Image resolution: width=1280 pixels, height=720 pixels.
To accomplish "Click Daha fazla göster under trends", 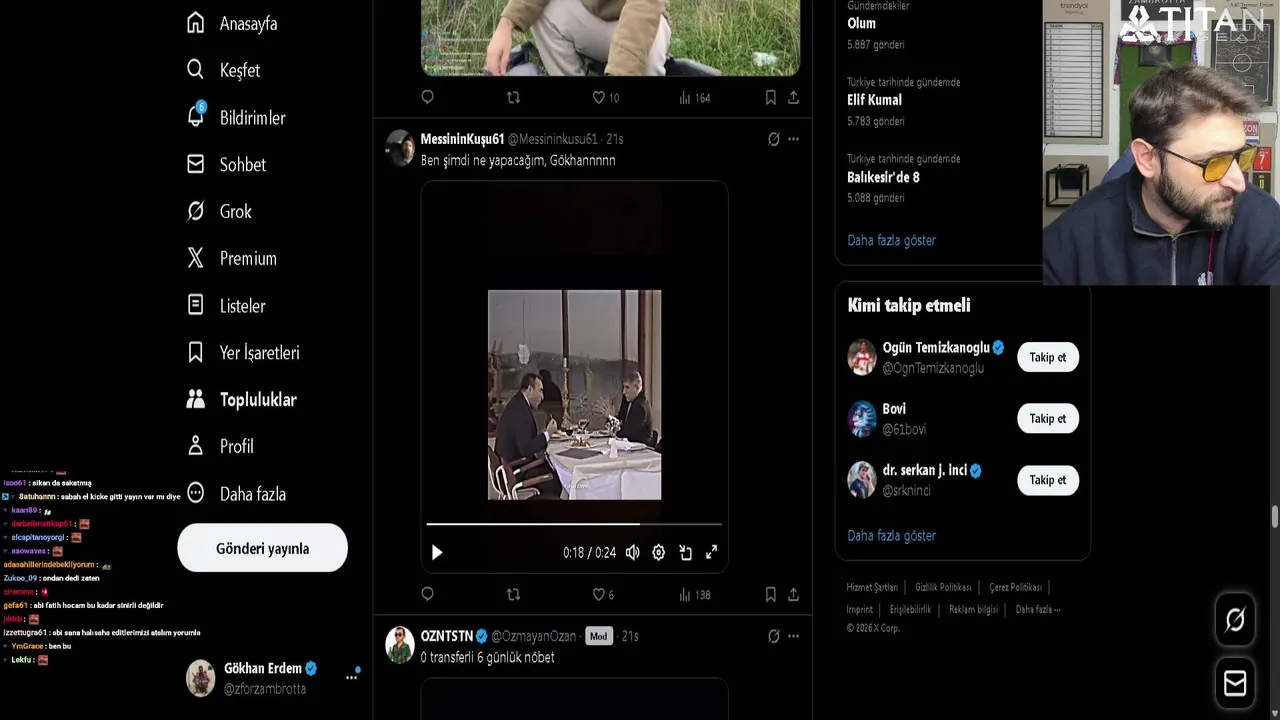I will 891,240.
